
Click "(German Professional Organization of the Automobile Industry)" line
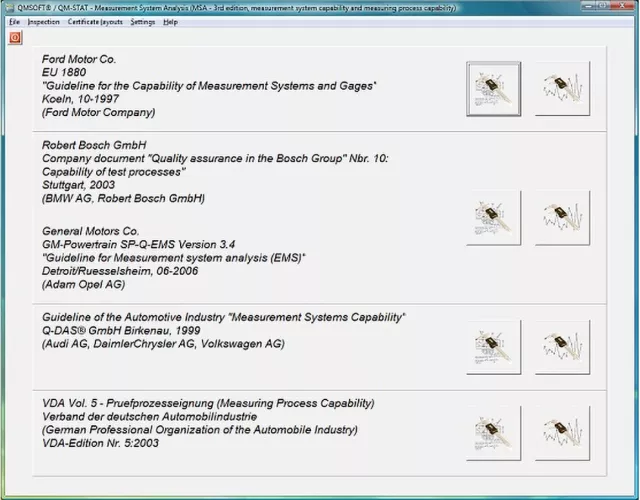coord(200,430)
